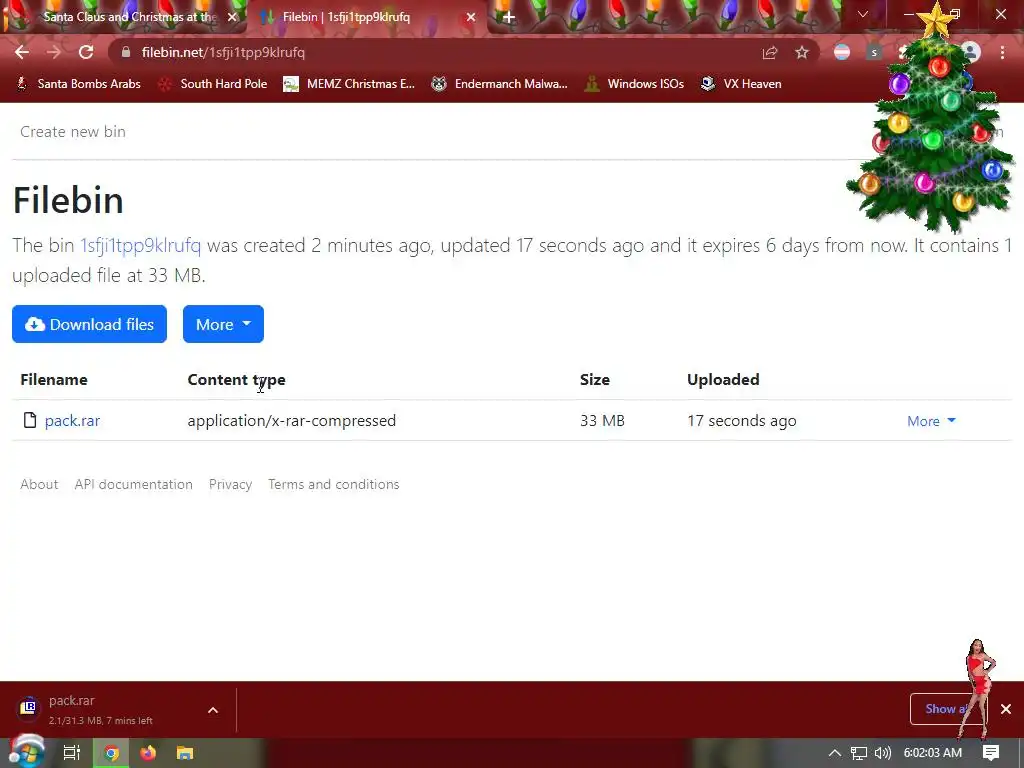Open the VX Heaven bookmark
Image resolution: width=1024 pixels, height=768 pixels.
[741, 84]
